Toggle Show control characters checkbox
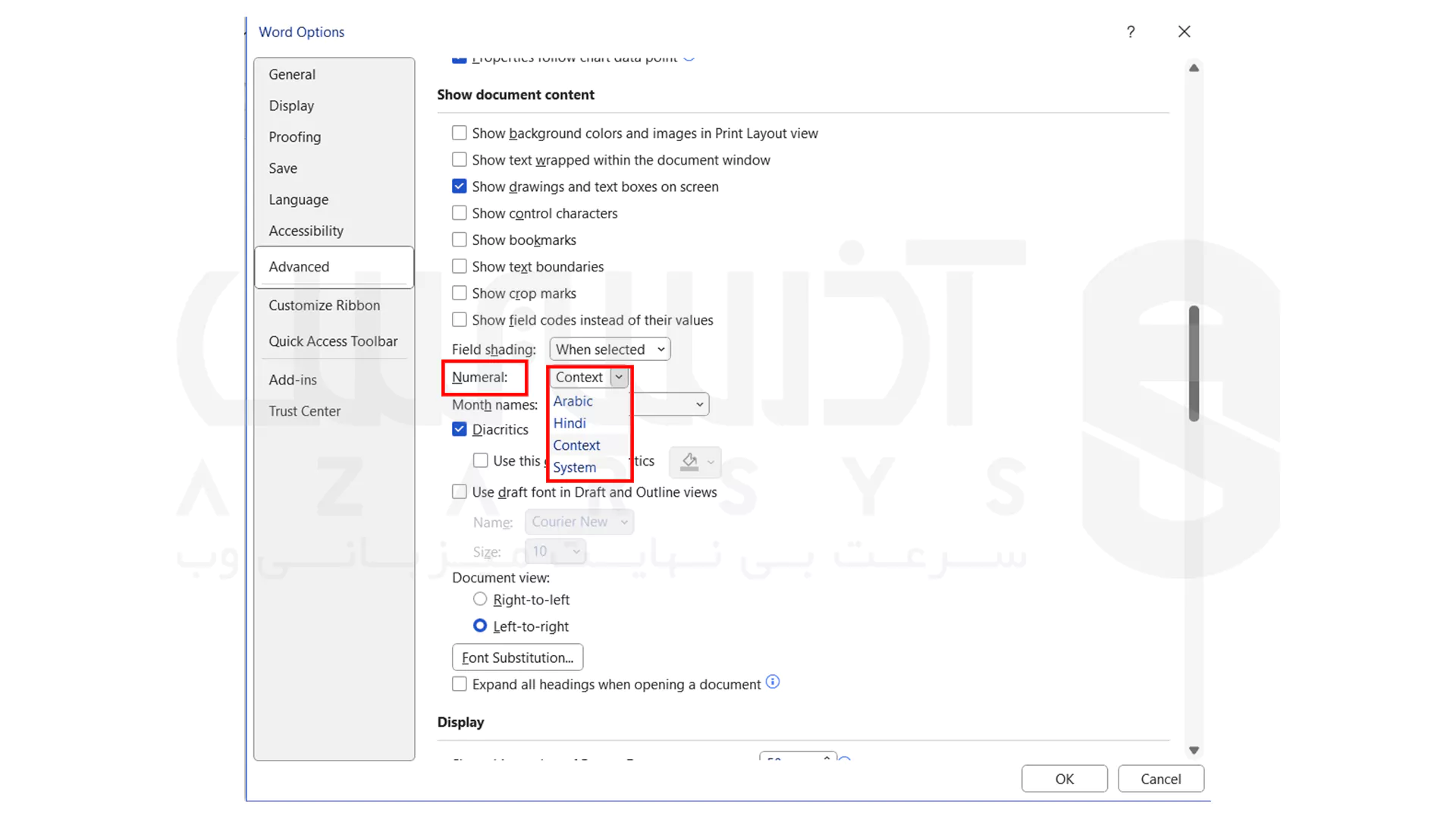This screenshot has width=1456, height=819. (460, 212)
